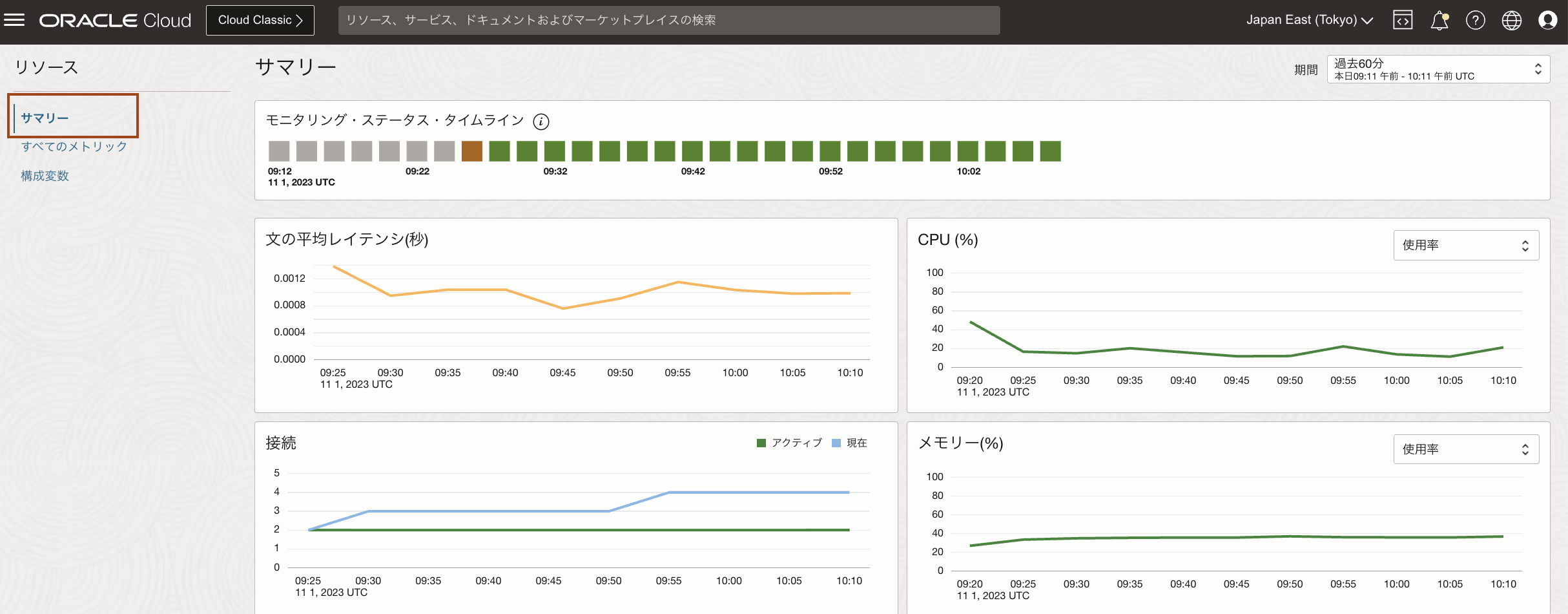Open the メモリー 使用率 dropdown
1568x614 pixels.
tap(1465, 449)
